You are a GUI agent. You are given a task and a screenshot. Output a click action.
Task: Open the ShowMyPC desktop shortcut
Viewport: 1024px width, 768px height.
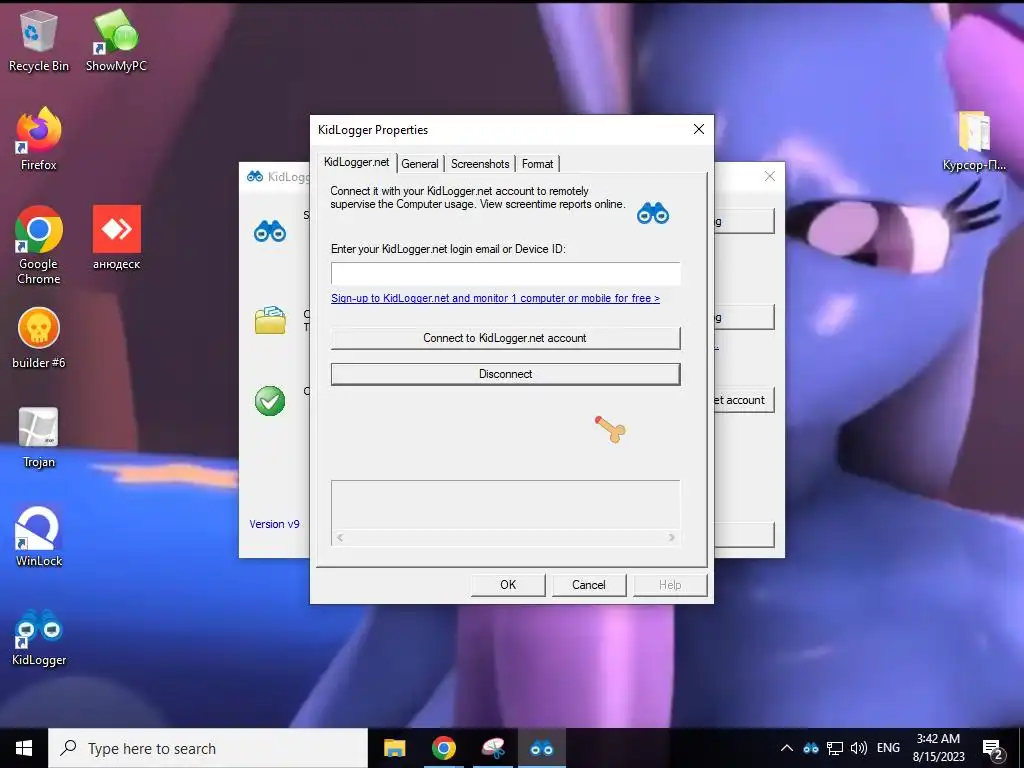coord(116,40)
